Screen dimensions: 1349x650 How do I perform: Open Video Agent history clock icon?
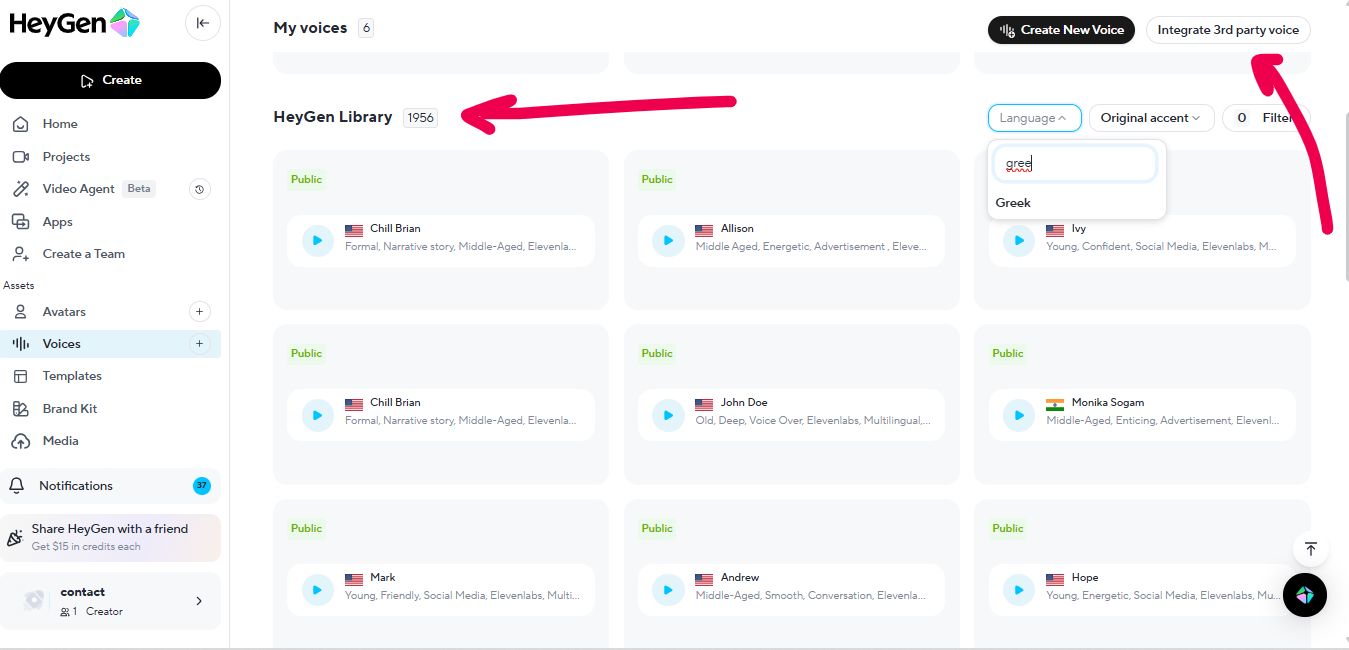pos(200,189)
